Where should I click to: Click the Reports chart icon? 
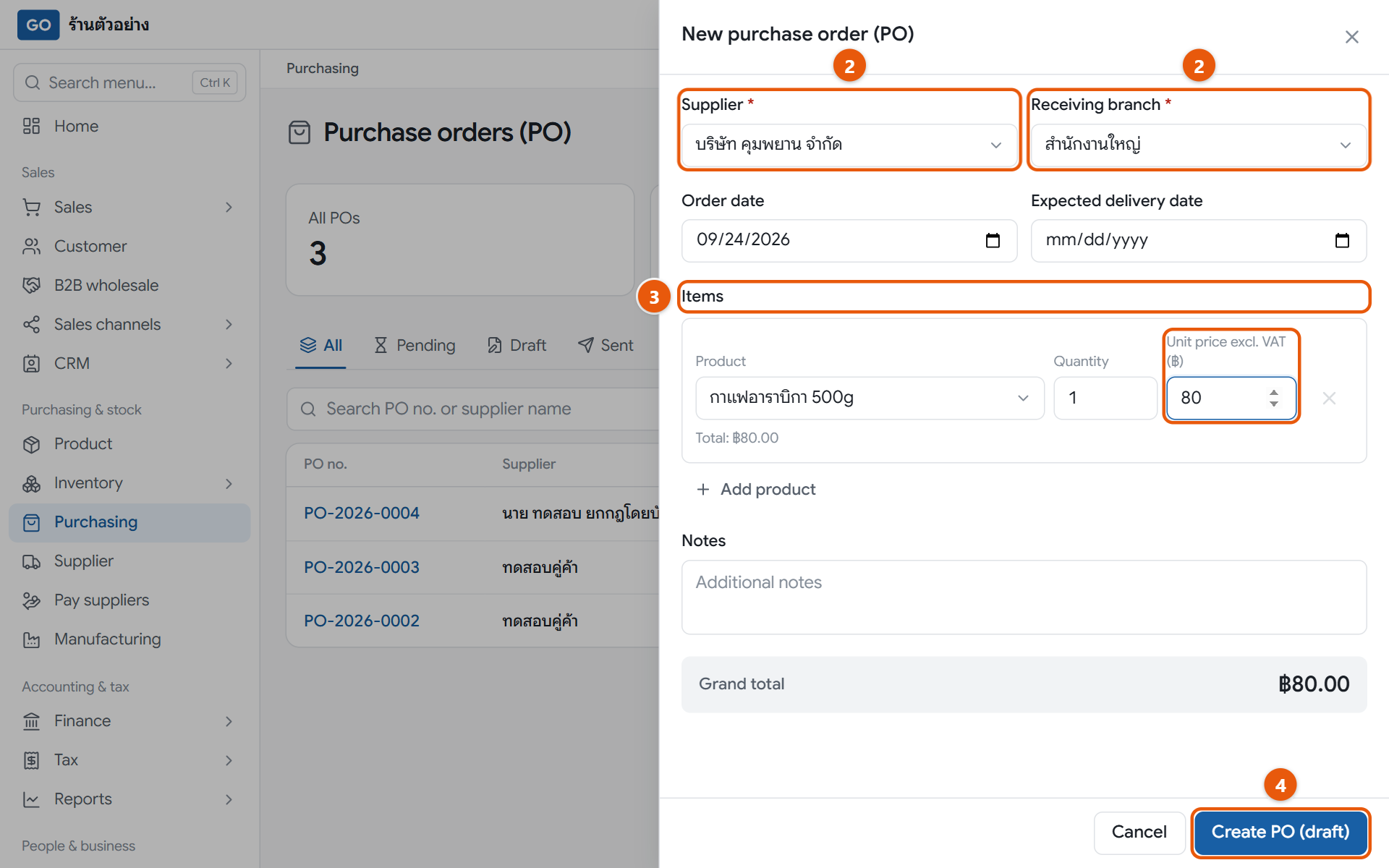click(31, 799)
